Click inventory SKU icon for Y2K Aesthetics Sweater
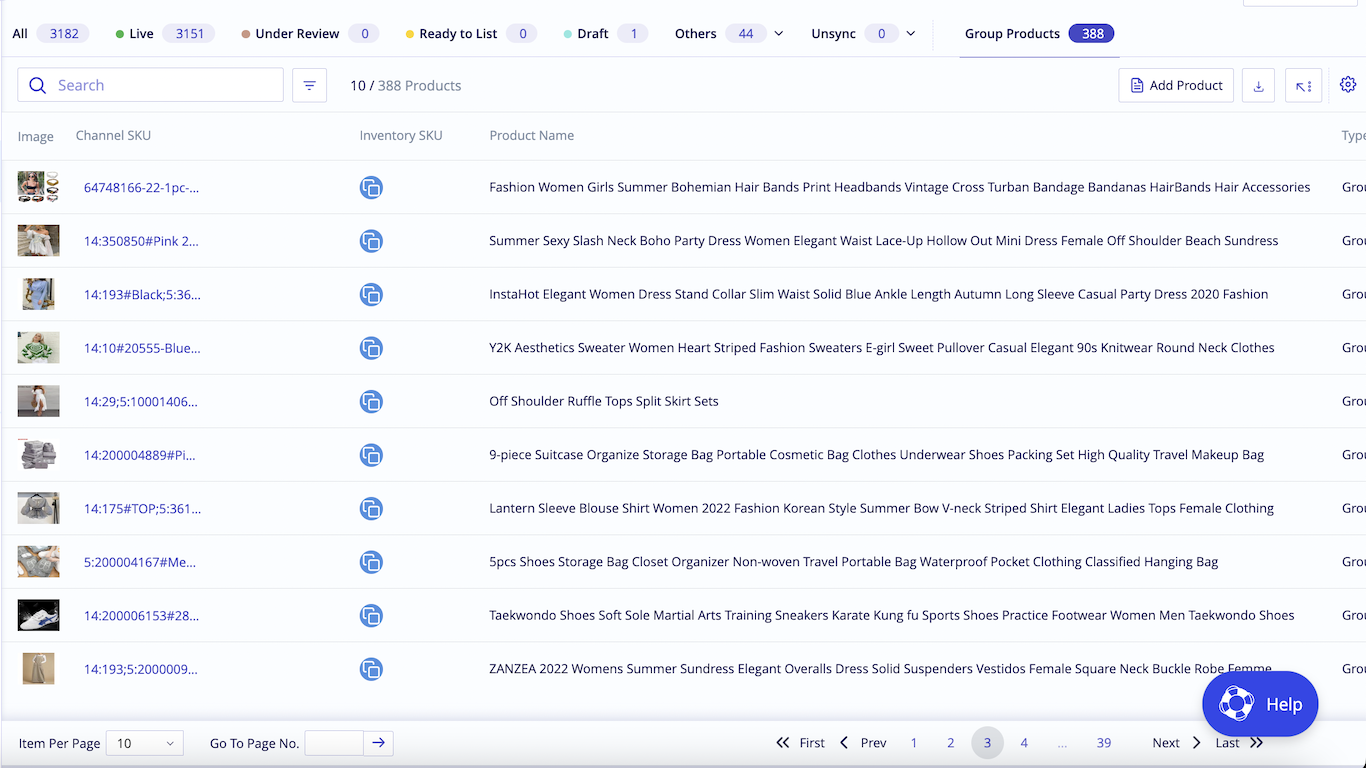1366x768 pixels. pyautogui.click(x=371, y=348)
